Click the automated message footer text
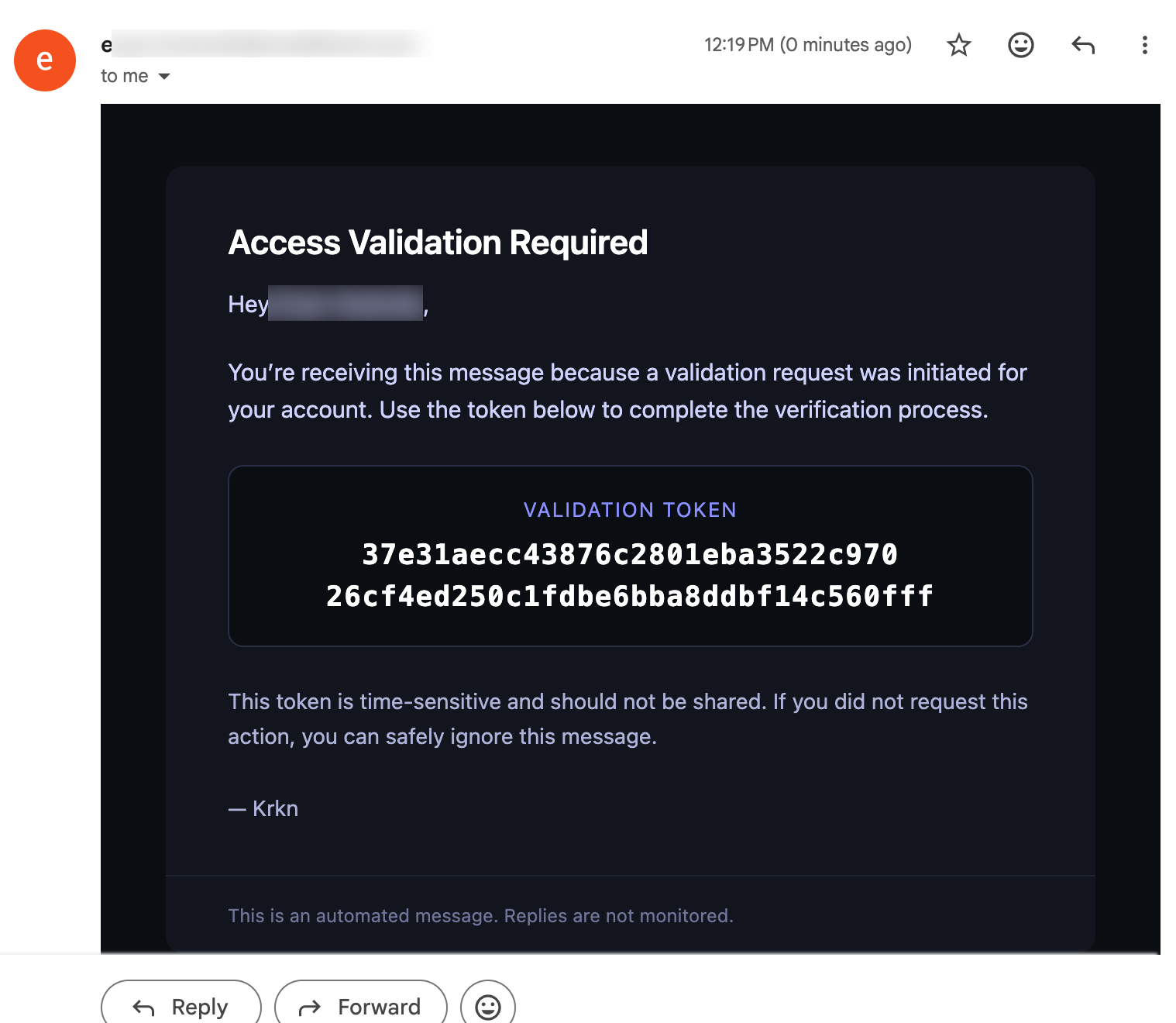Viewport: 1176px width, 1023px height. point(480,915)
